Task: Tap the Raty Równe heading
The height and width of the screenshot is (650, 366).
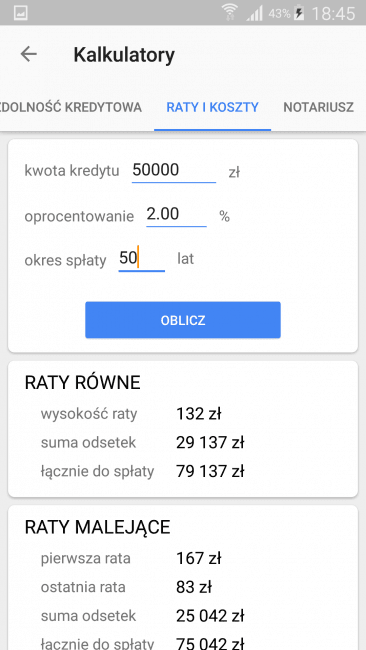Action: (82, 382)
